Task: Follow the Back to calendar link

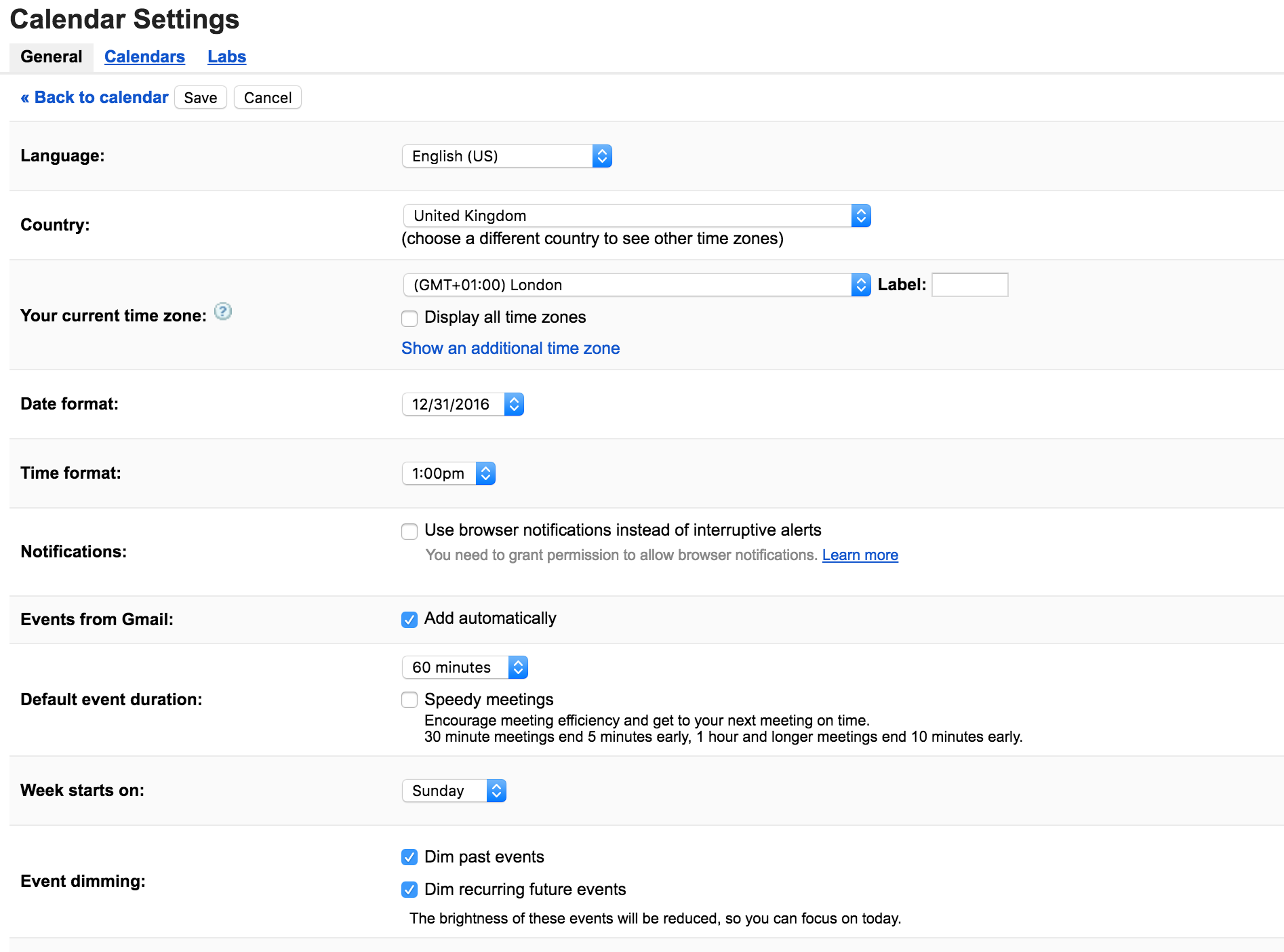Action: tap(94, 98)
